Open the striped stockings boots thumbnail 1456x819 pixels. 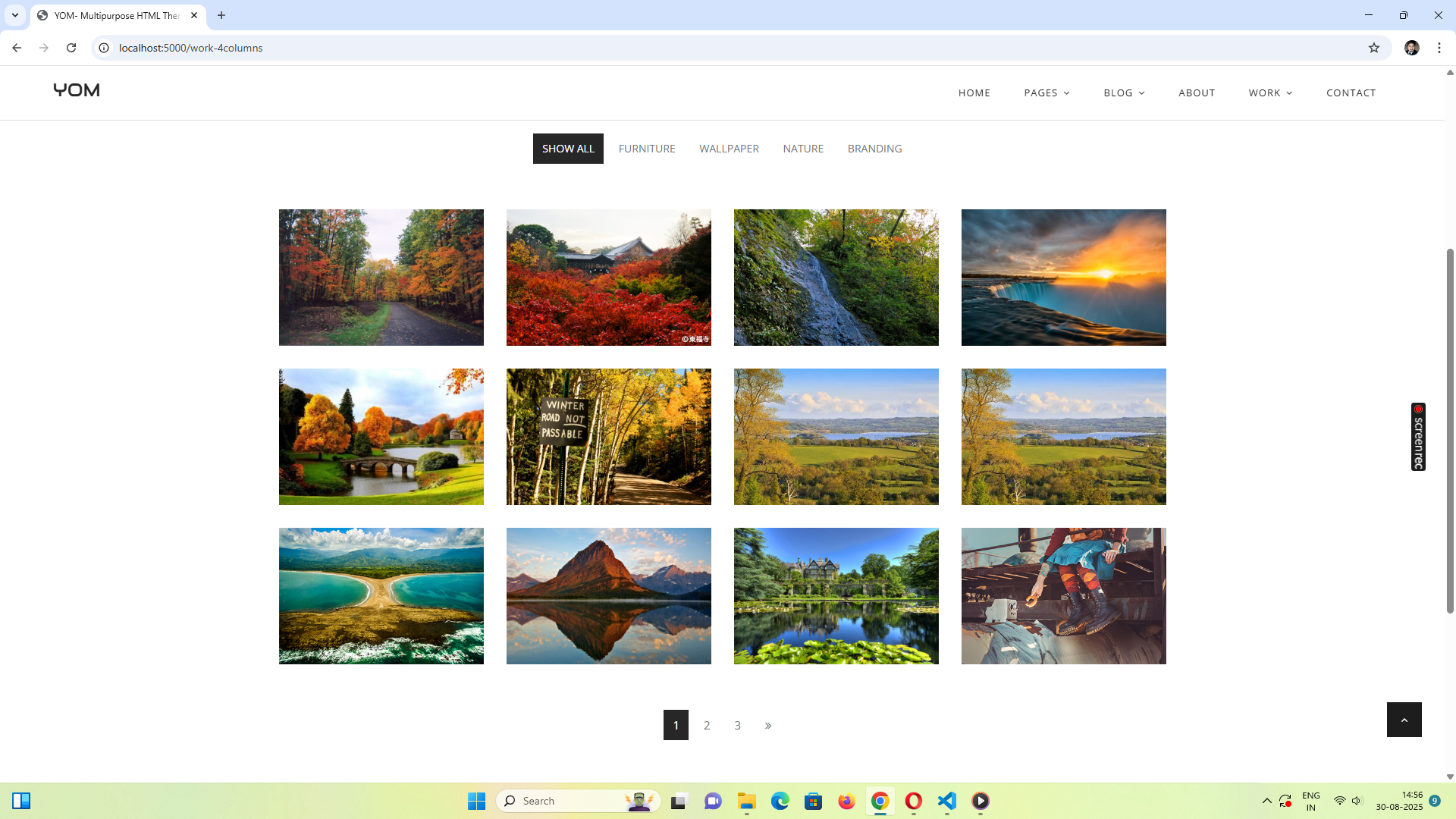click(1064, 596)
